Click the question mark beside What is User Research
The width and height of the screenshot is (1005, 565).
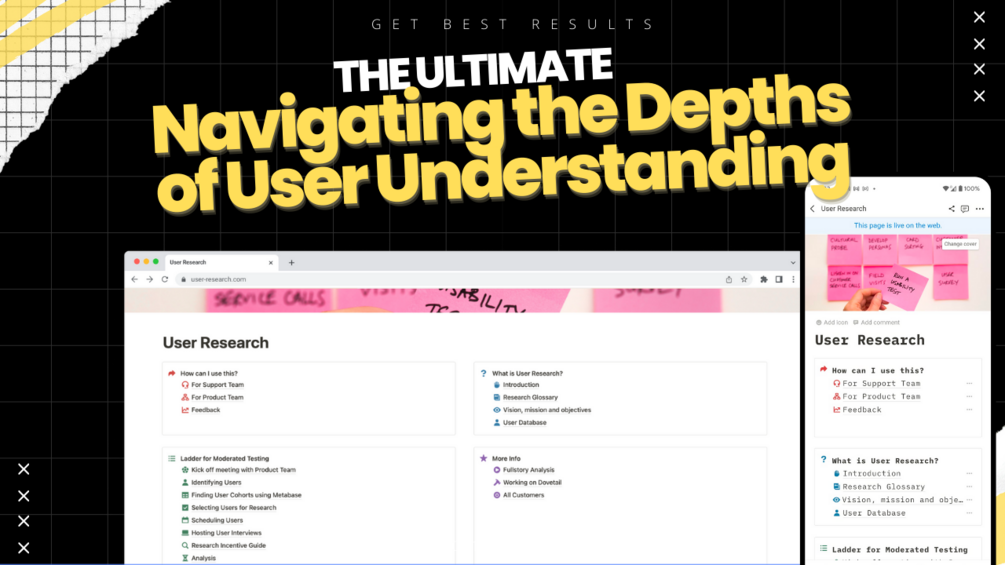point(483,373)
